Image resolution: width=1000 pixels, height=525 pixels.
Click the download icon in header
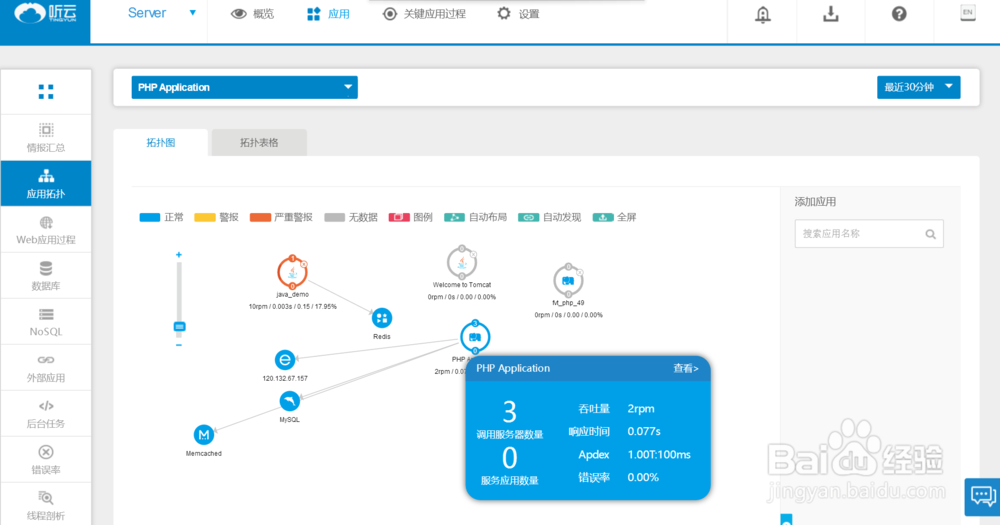coord(830,13)
